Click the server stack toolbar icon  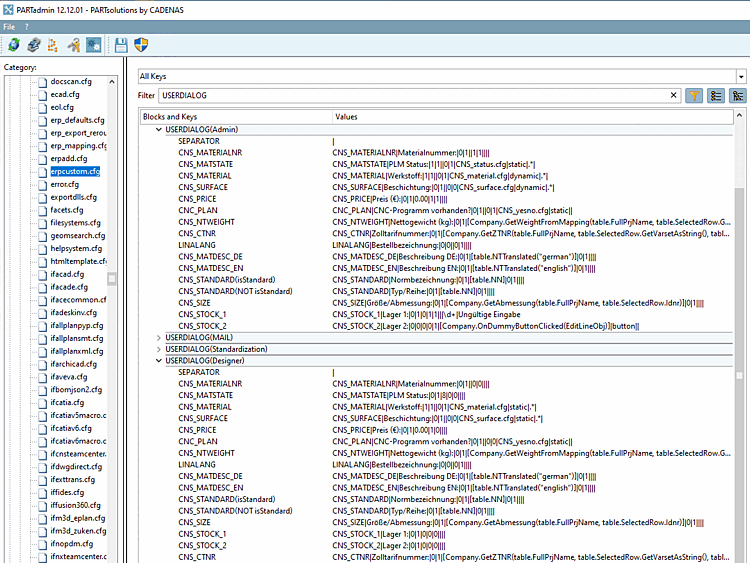[x=34, y=45]
